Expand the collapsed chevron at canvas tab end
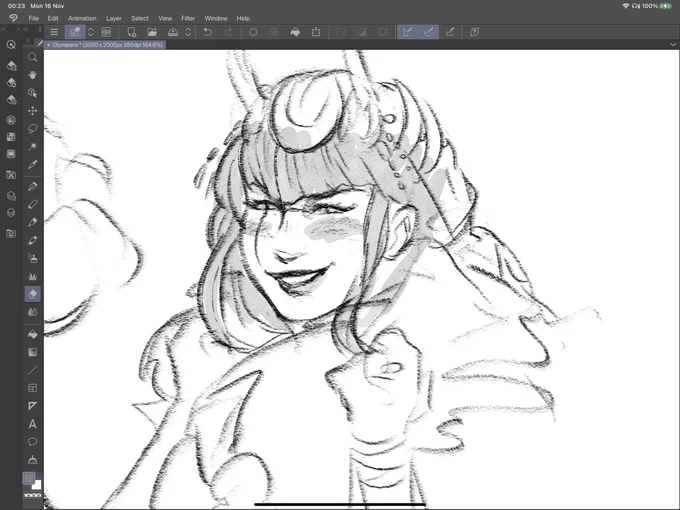680x510 pixels. (673, 45)
